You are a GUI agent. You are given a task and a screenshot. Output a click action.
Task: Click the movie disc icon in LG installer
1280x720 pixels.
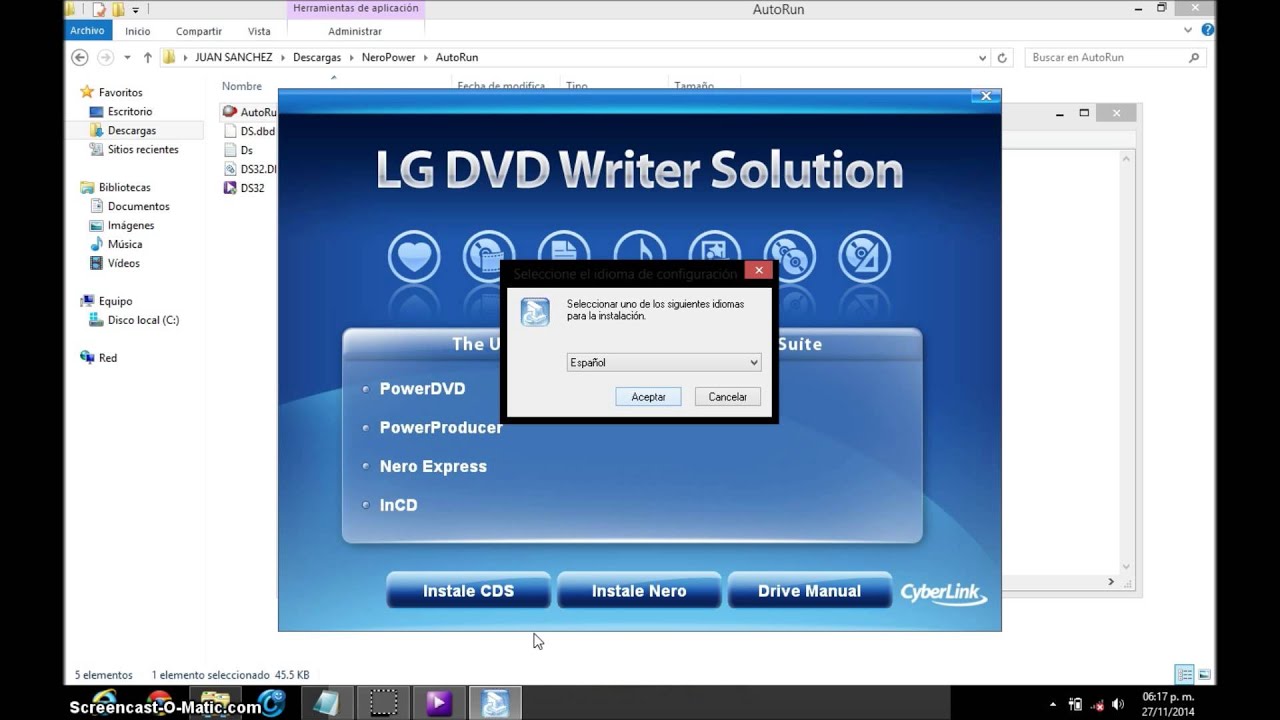pos(489,256)
